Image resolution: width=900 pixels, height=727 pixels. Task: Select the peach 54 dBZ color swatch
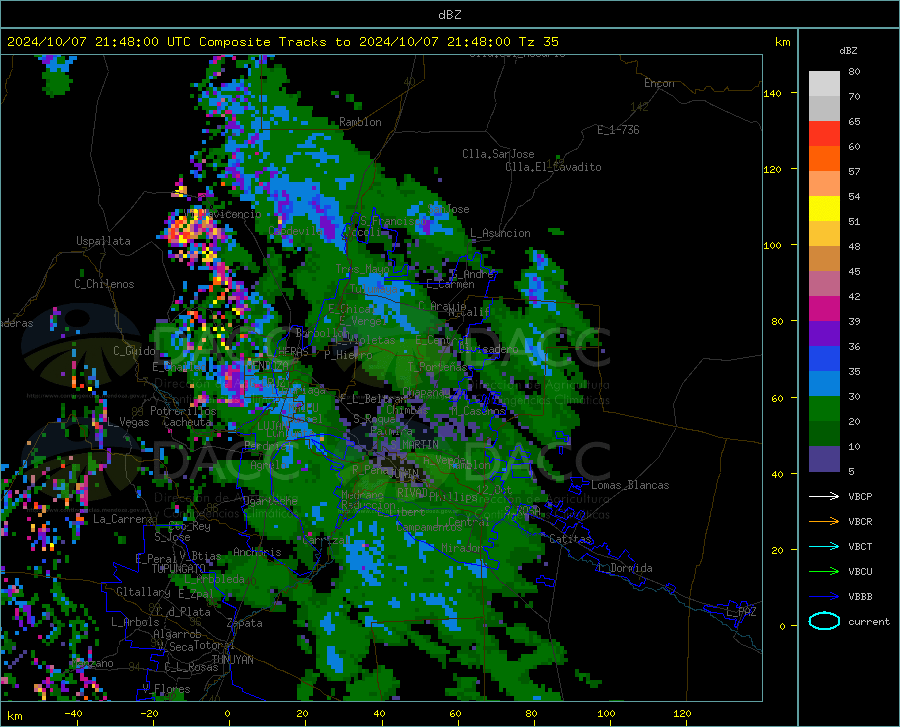[x=824, y=184]
